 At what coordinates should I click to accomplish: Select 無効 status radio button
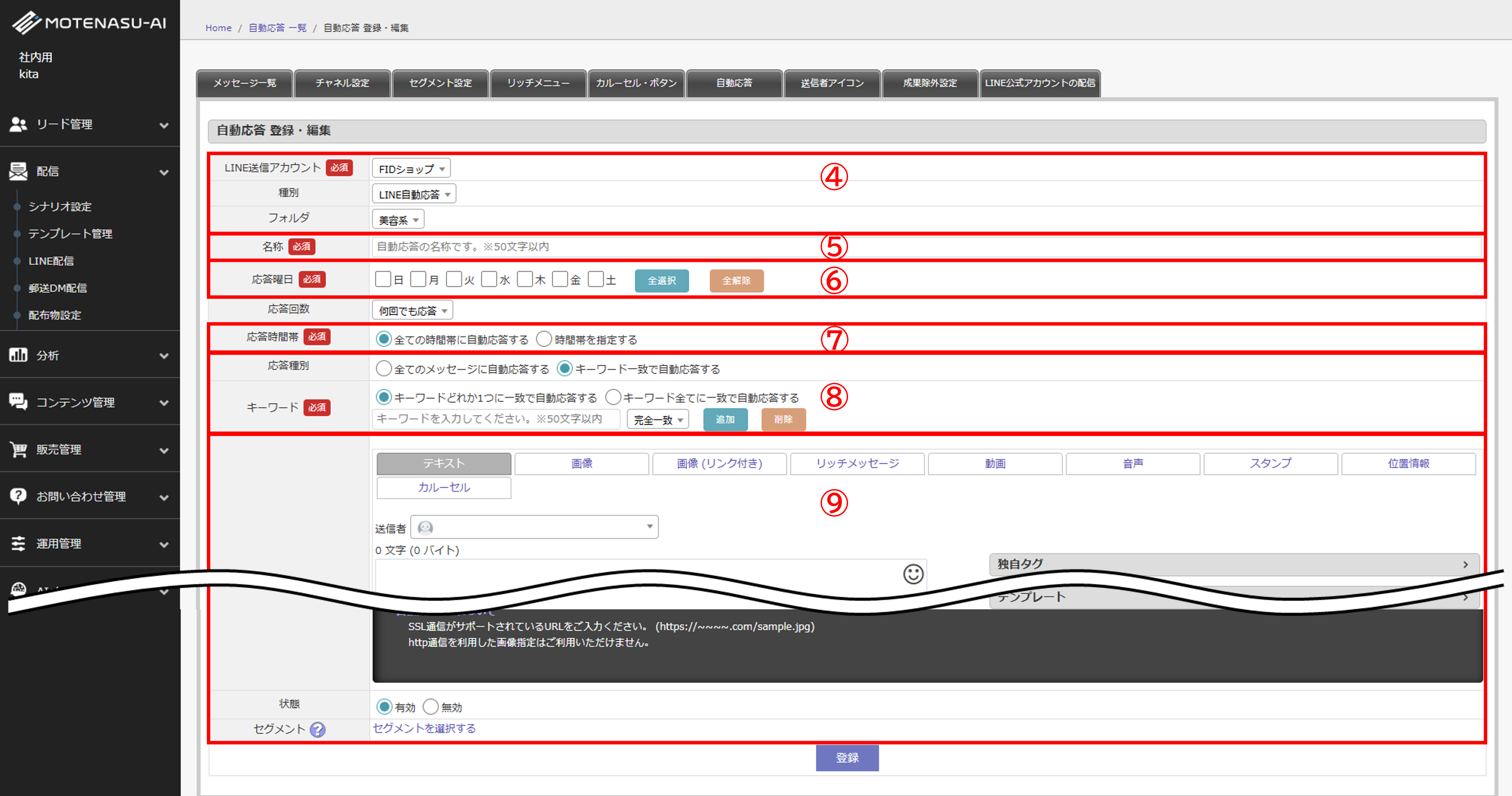click(431, 707)
